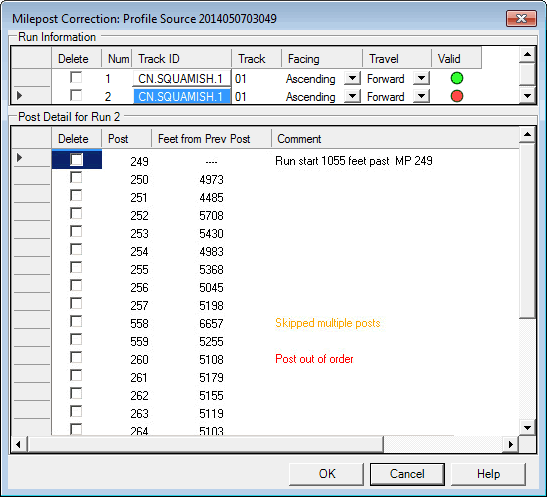Tick Delete checkbox for post 558
This screenshot has height=497, width=547.
(76, 322)
